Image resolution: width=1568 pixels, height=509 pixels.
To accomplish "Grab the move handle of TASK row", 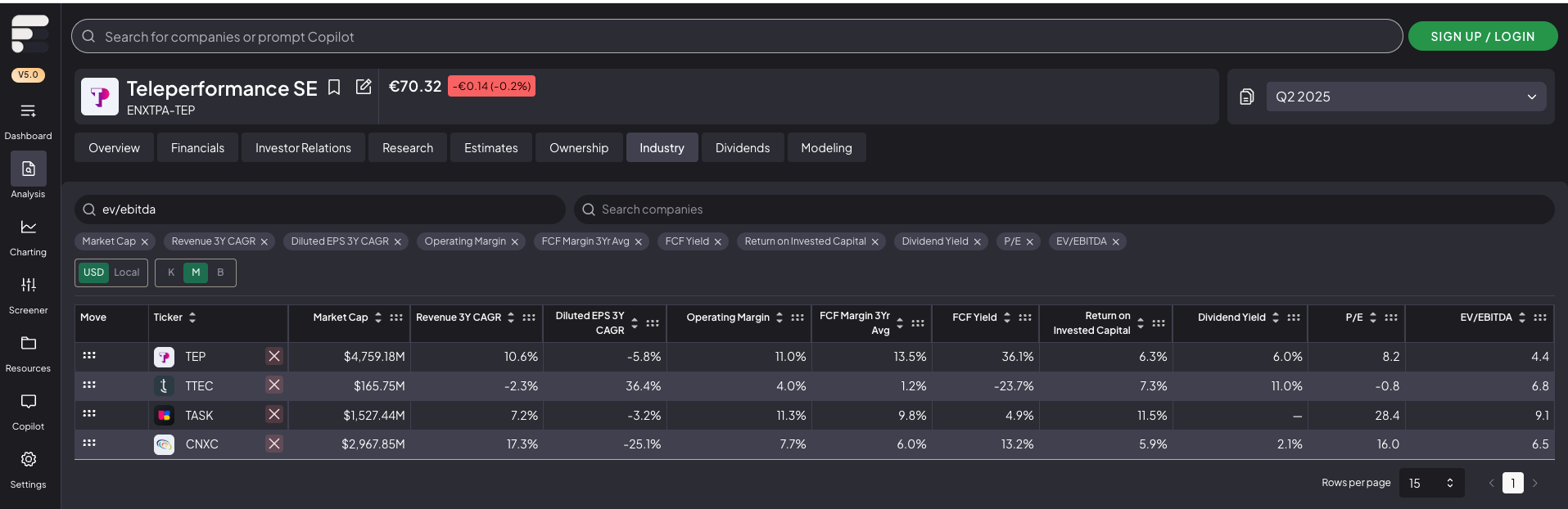I will (x=89, y=413).
